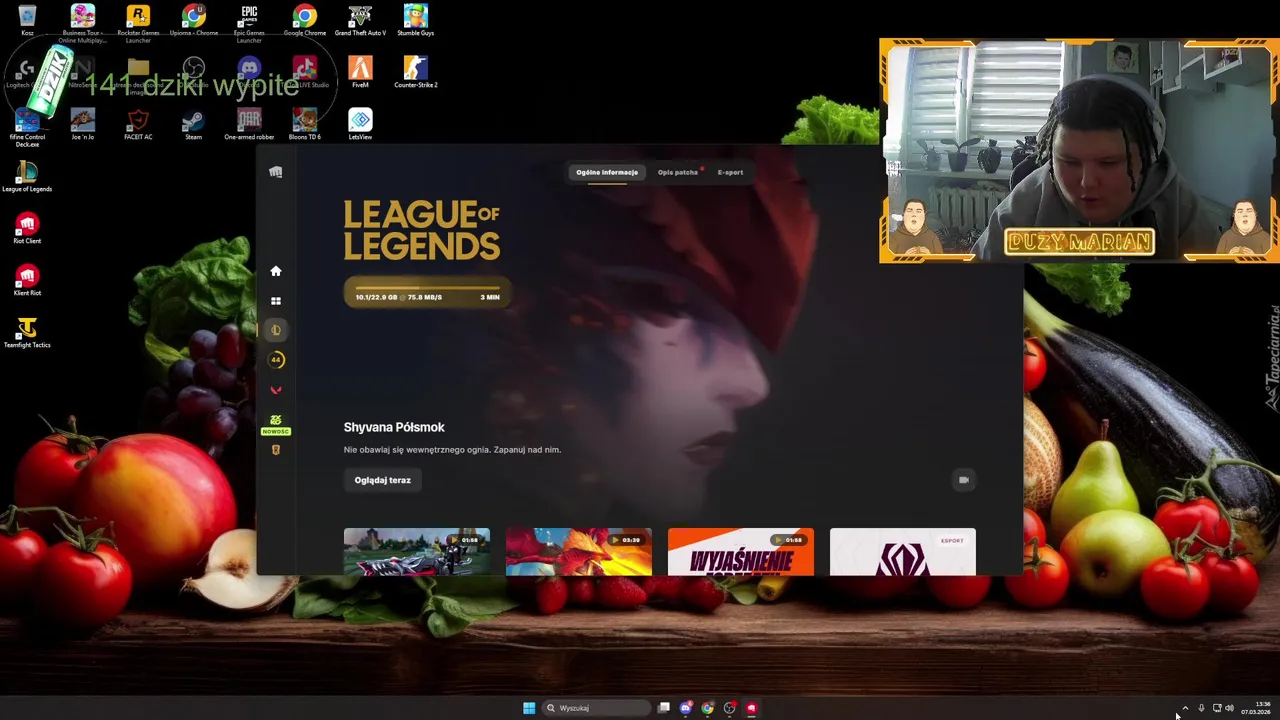1280x720 pixels.
Task: Open the Upioma - Chrome desktop shortcut
Action: [x=194, y=20]
